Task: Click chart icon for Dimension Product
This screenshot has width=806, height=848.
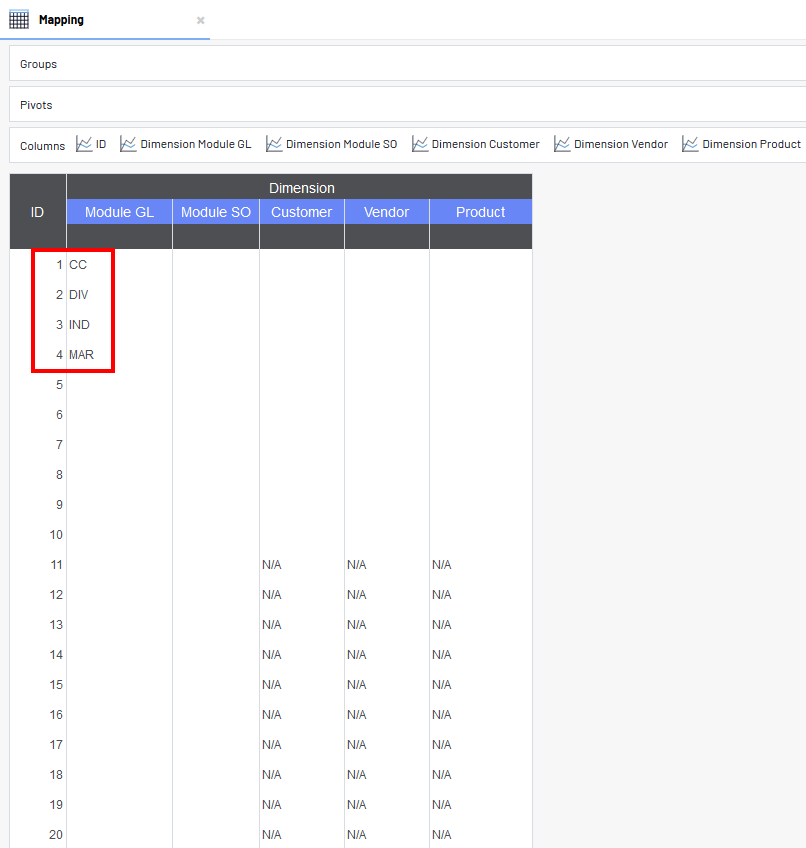Action: [690, 144]
